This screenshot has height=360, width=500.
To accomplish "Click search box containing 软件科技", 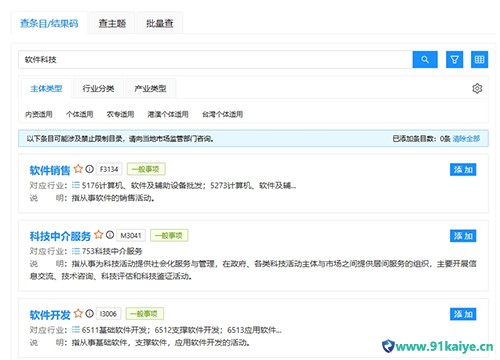I will pos(215,60).
